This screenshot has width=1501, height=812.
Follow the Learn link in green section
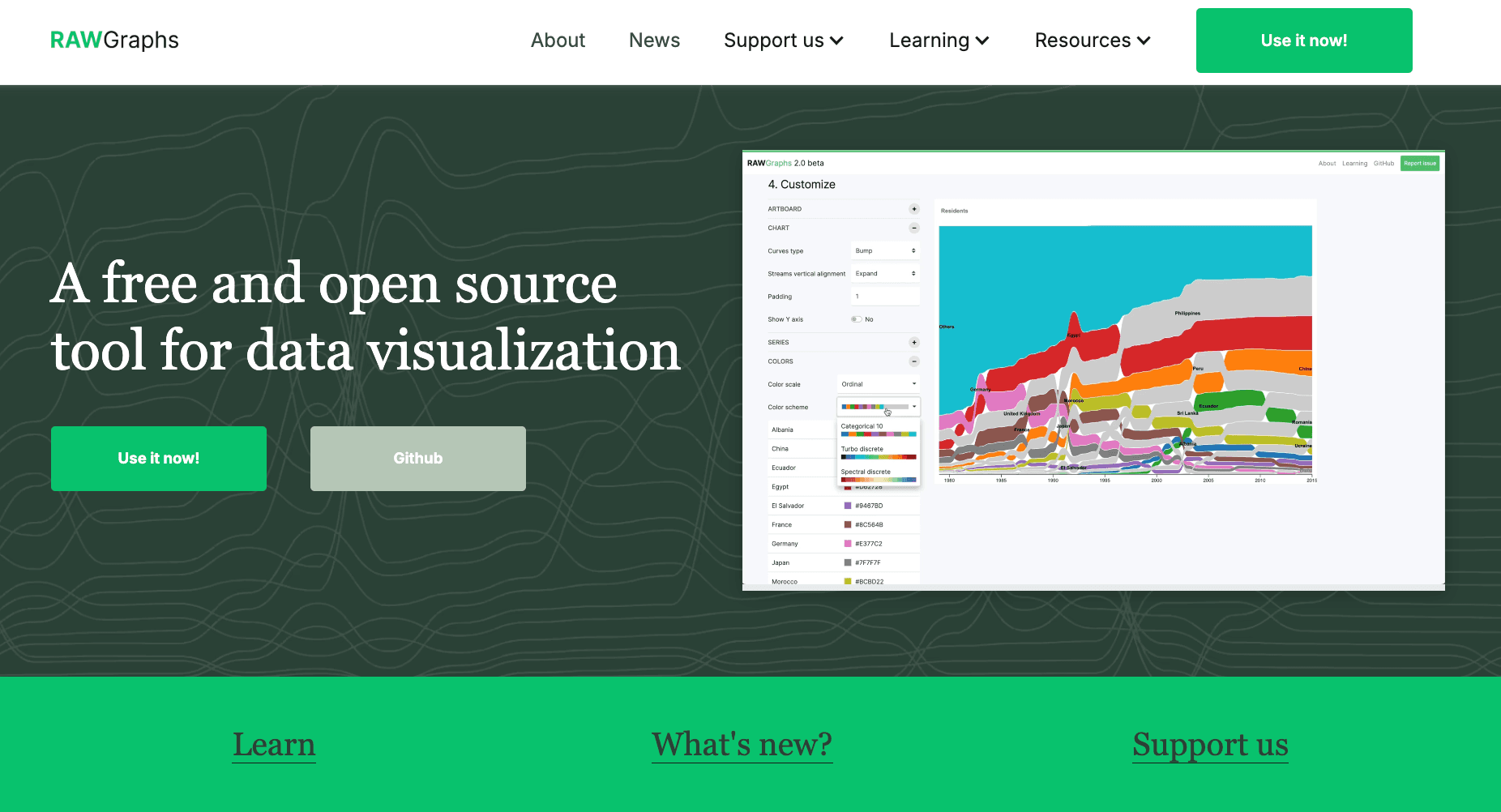click(274, 744)
